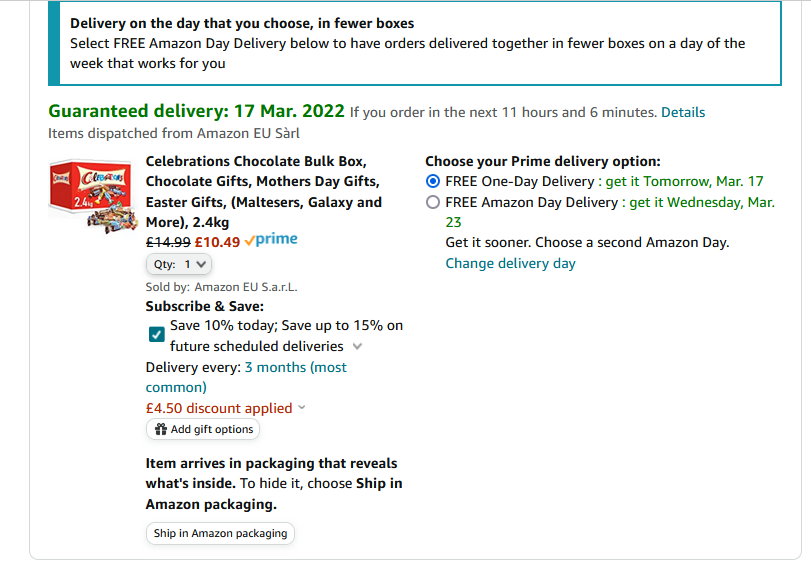Viewport: 811px width, 569px height.
Task: Select FREE One-Day Delivery radio option
Action: [x=433, y=182]
